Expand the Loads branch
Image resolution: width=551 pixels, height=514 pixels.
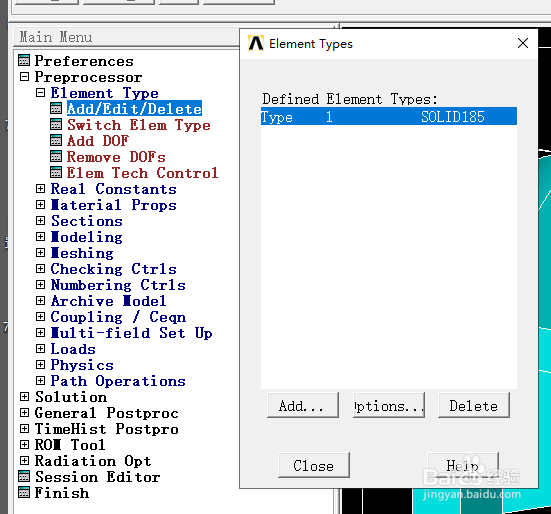(x=40, y=349)
